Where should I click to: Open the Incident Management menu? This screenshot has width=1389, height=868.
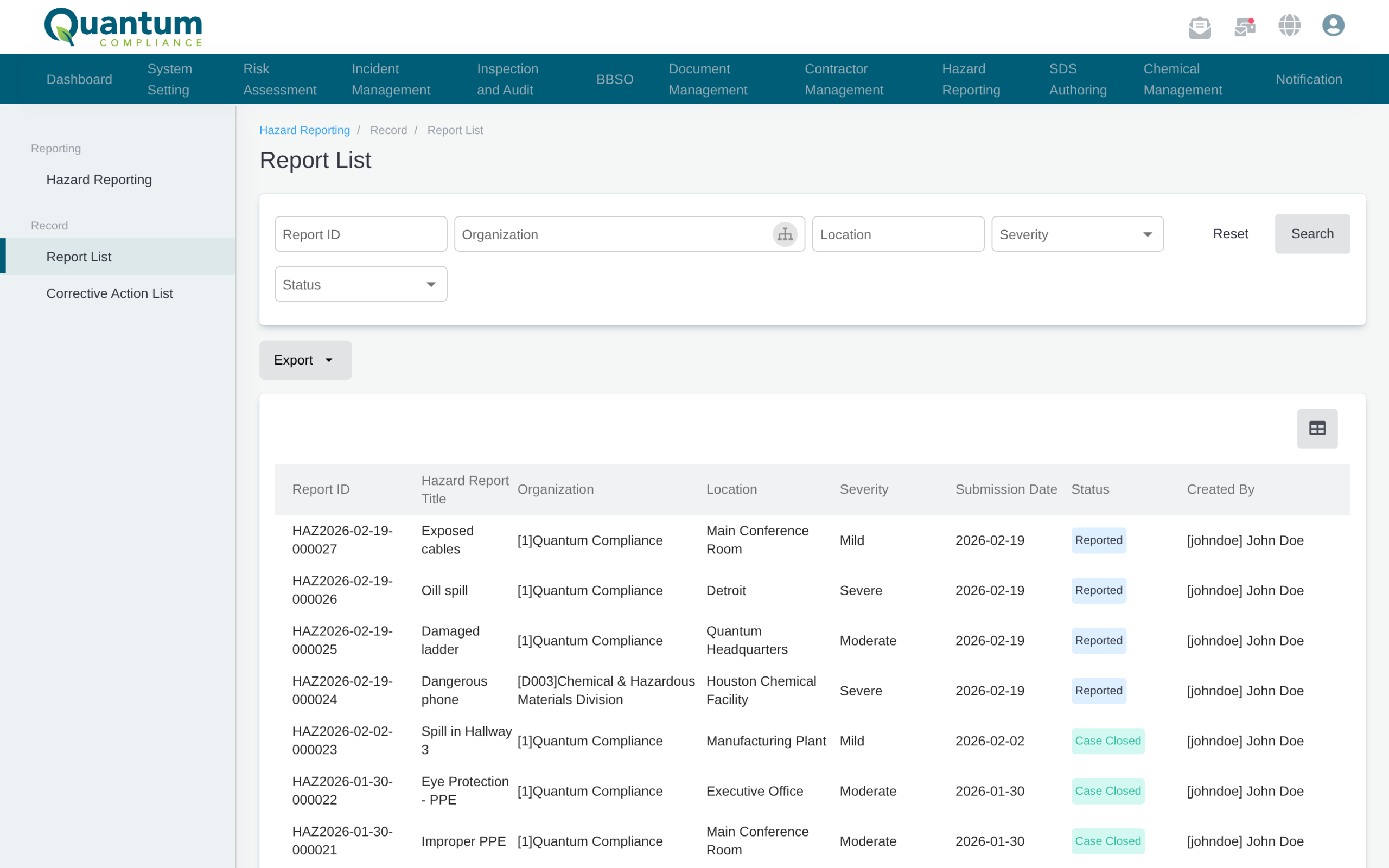(391, 79)
